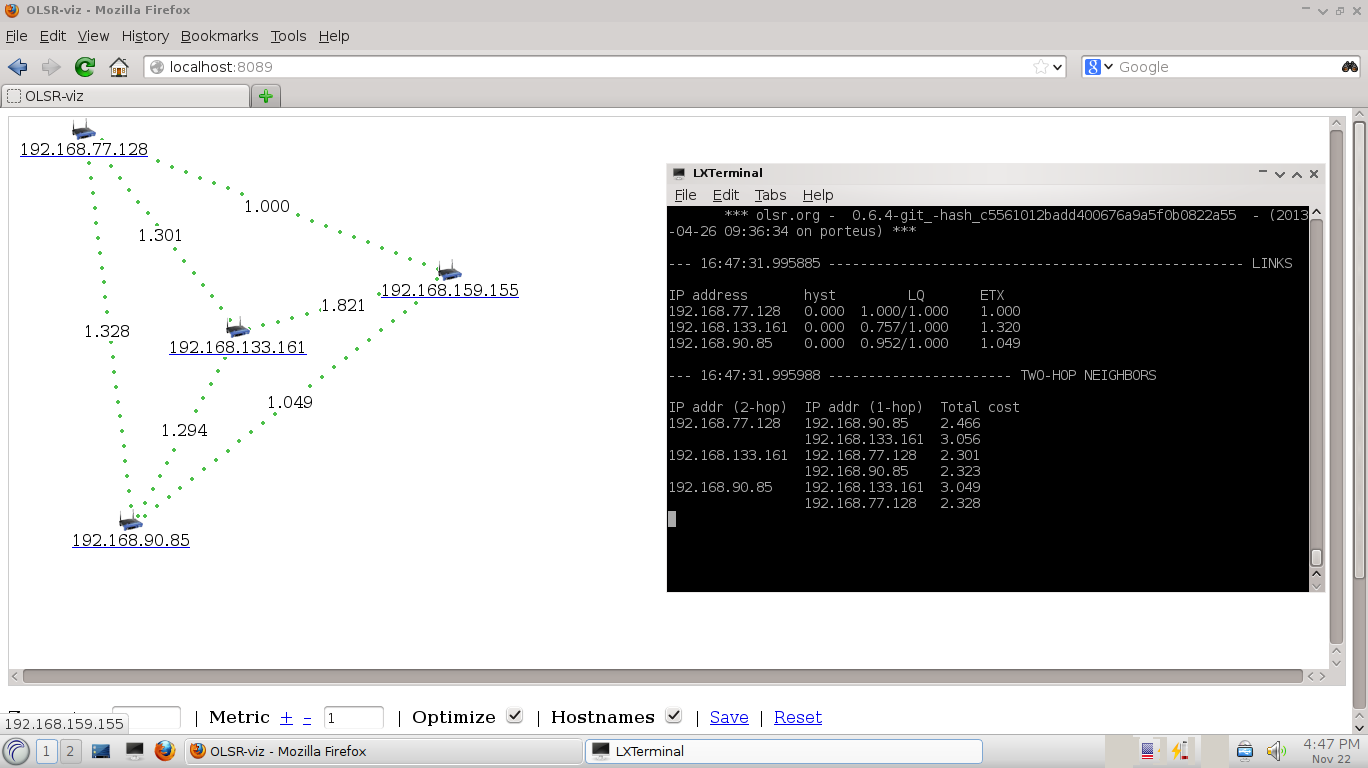Go to the home page via house icon
This screenshot has width=1368, height=768.
[x=119, y=67]
